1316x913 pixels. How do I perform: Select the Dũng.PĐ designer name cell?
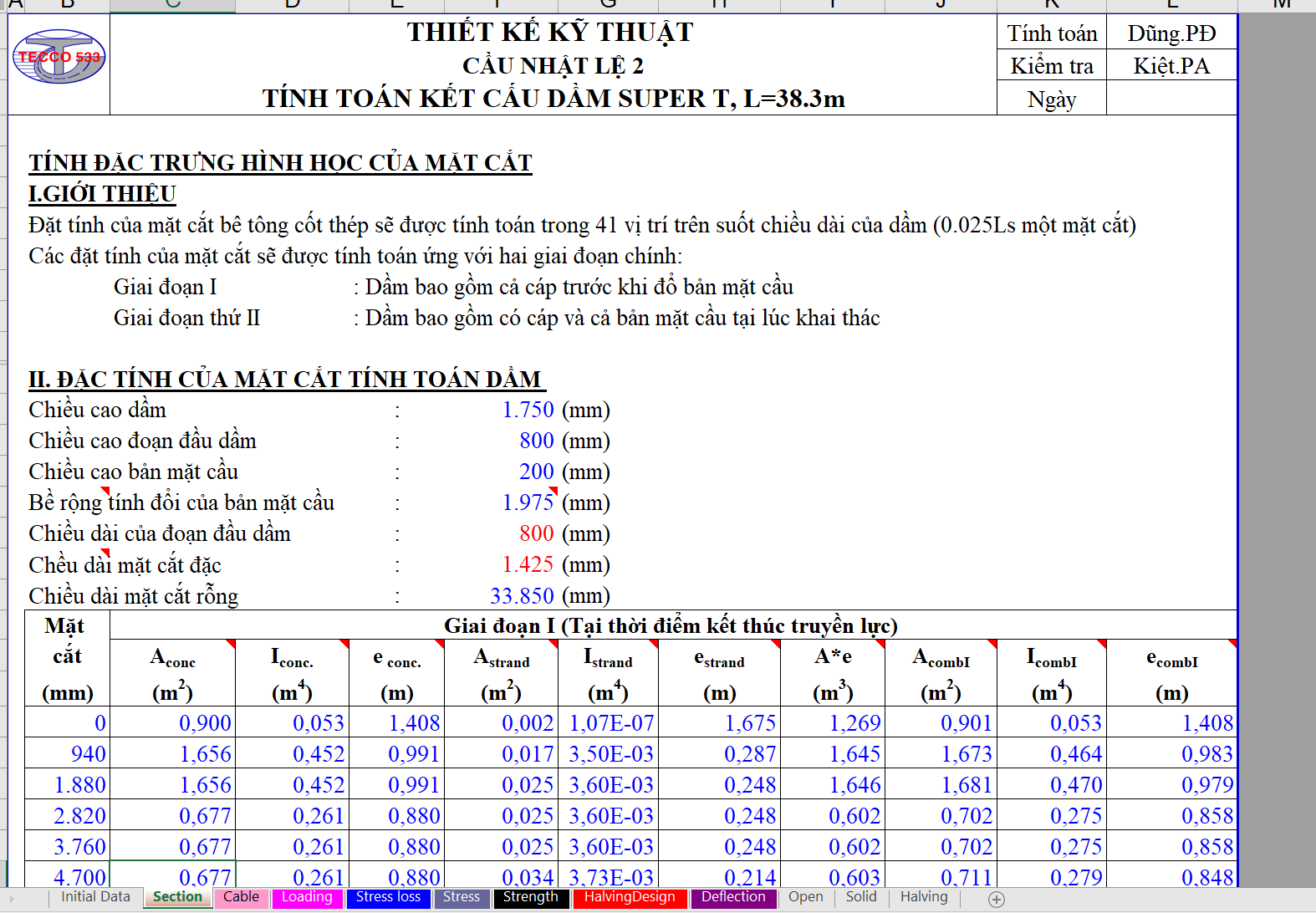(x=1171, y=33)
